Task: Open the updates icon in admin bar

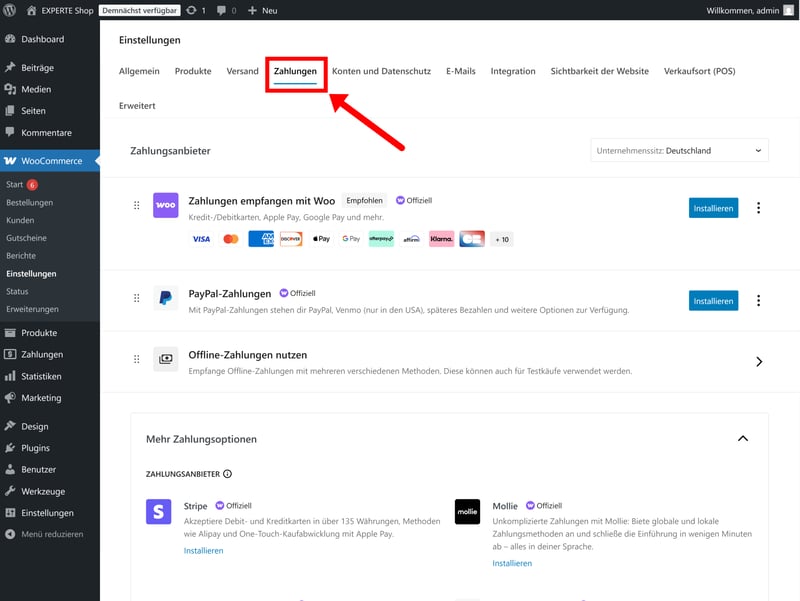Action: [x=191, y=10]
